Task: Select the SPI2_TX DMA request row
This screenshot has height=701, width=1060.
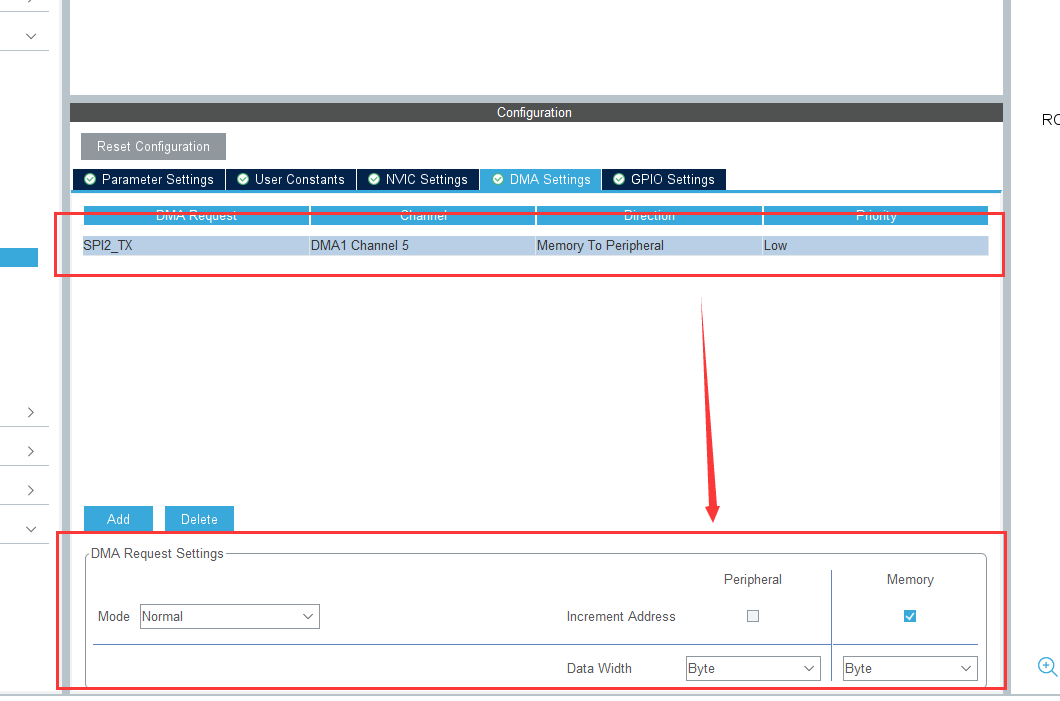Action: pyautogui.click(x=535, y=245)
